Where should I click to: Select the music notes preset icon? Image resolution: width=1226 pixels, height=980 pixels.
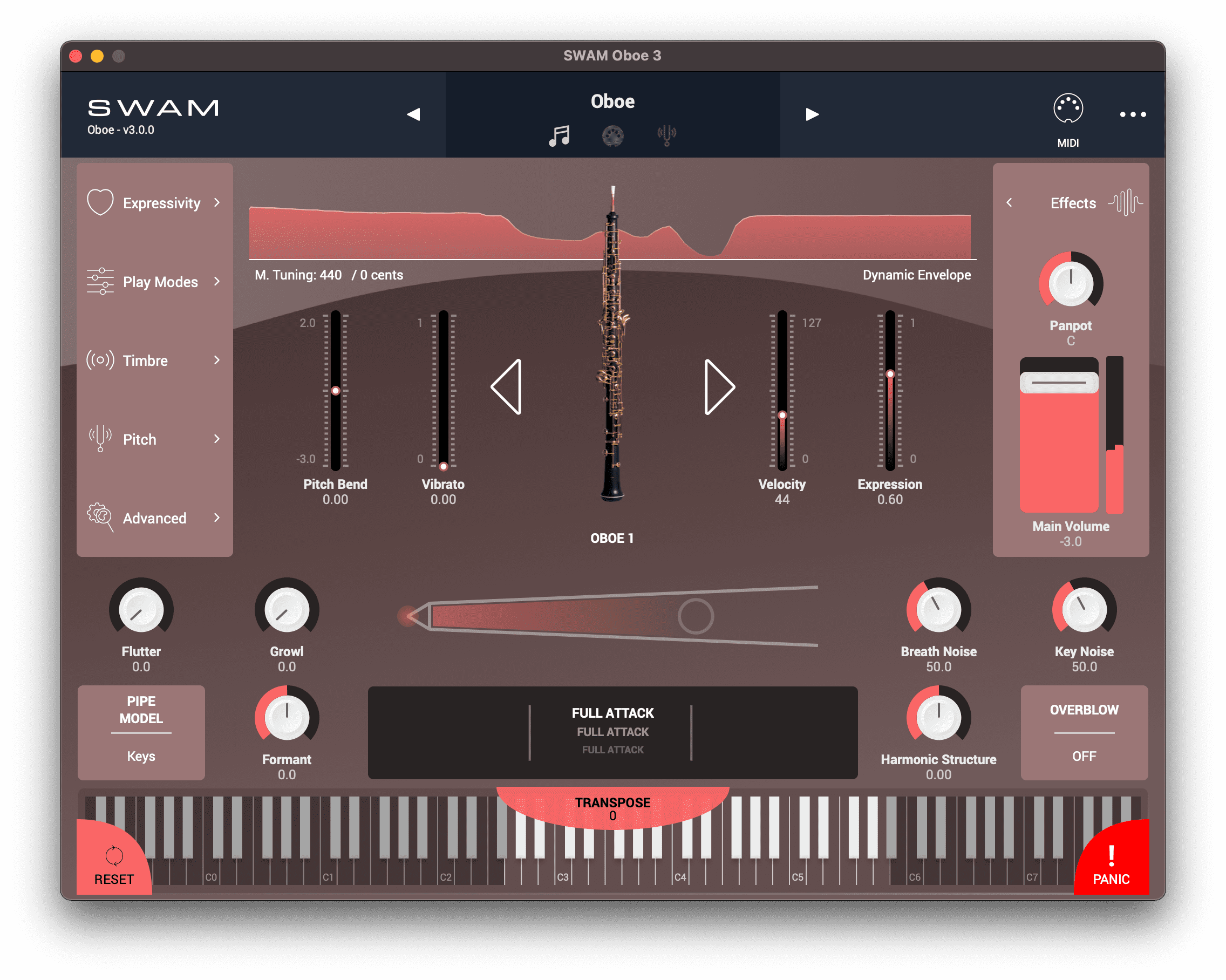(x=559, y=136)
